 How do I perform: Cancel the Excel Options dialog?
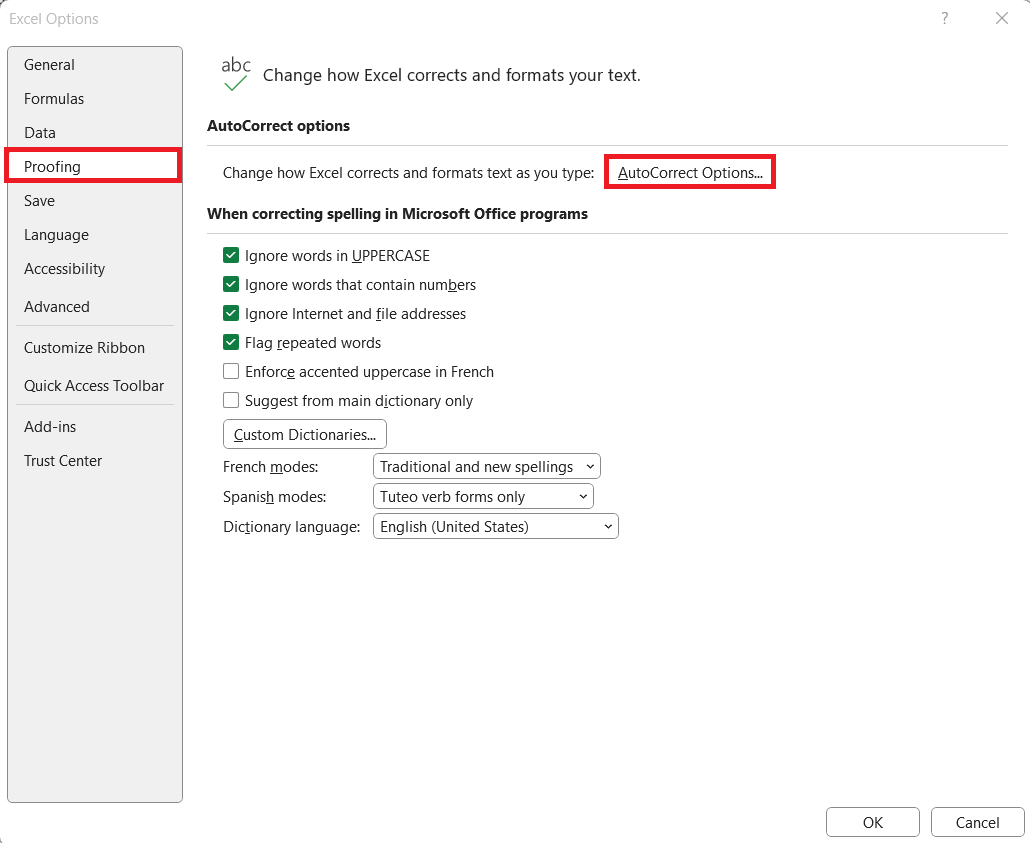[x=977, y=822]
